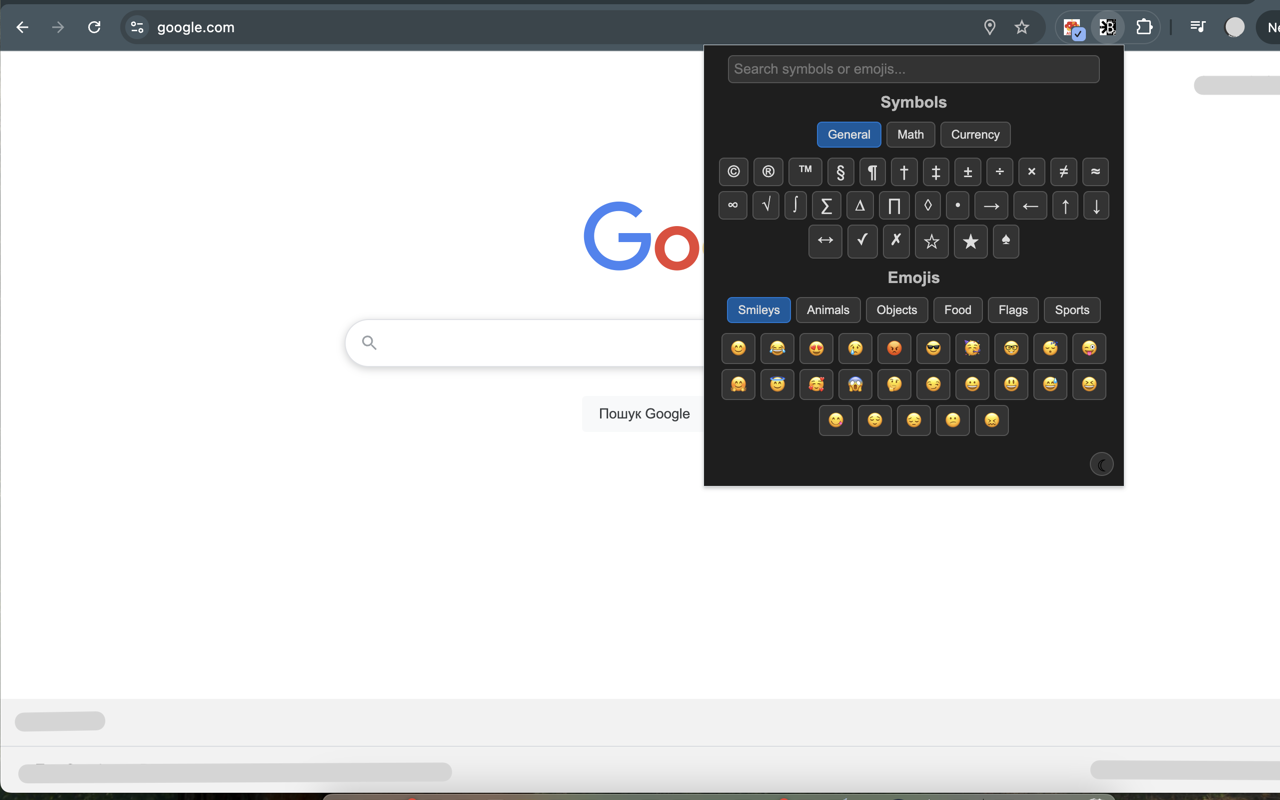This screenshot has width=1280, height=800.
Task: Insert the product ∏ symbol
Action: point(894,206)
